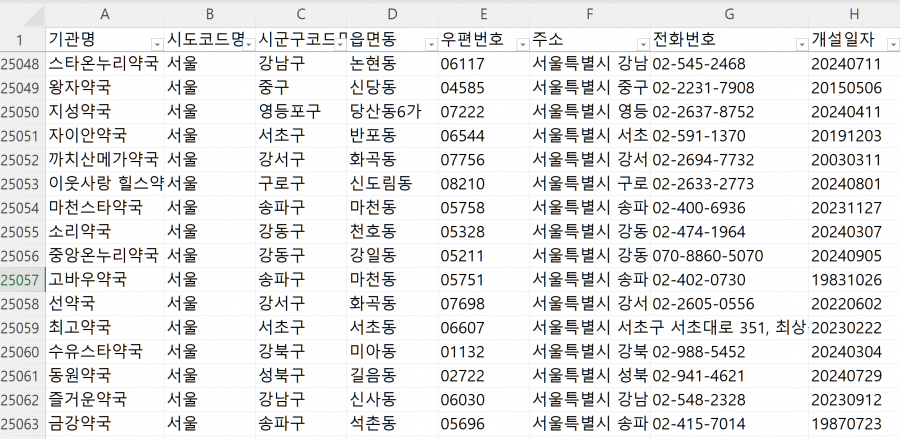Select column D header

coord(392,15)
